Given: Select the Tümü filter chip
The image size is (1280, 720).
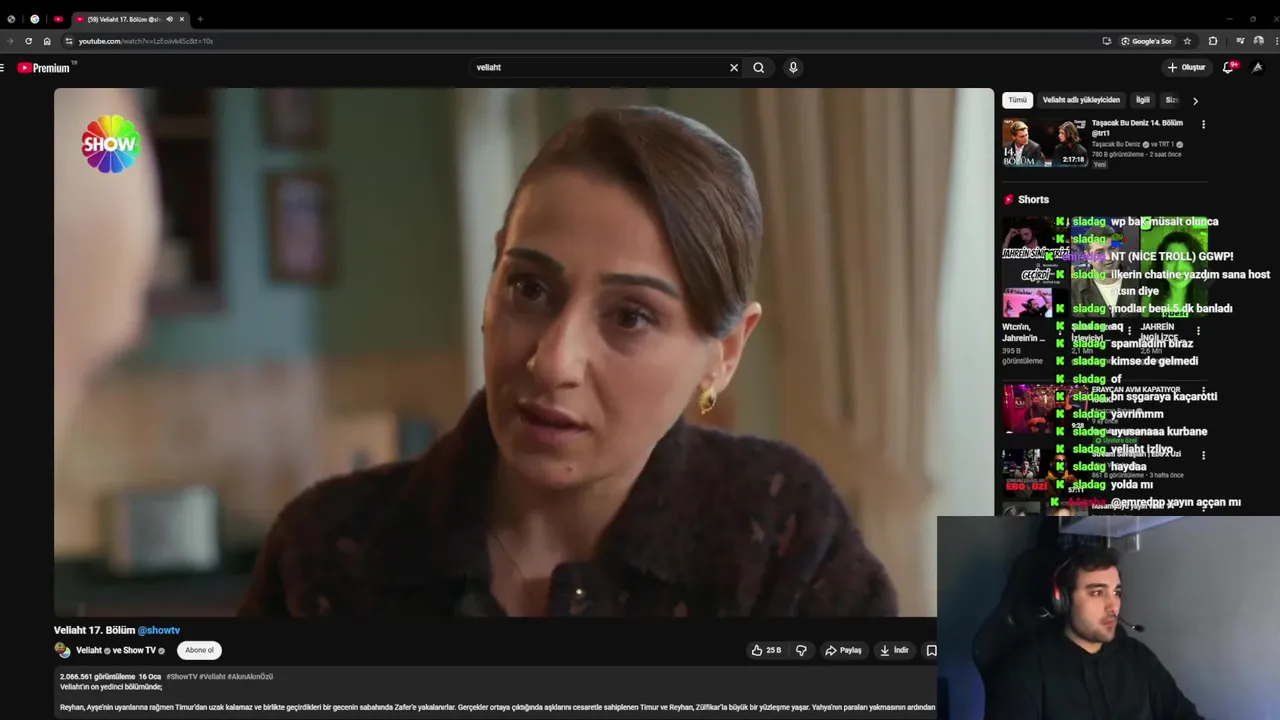Looking at the screenshot, I should (1017, 100).
